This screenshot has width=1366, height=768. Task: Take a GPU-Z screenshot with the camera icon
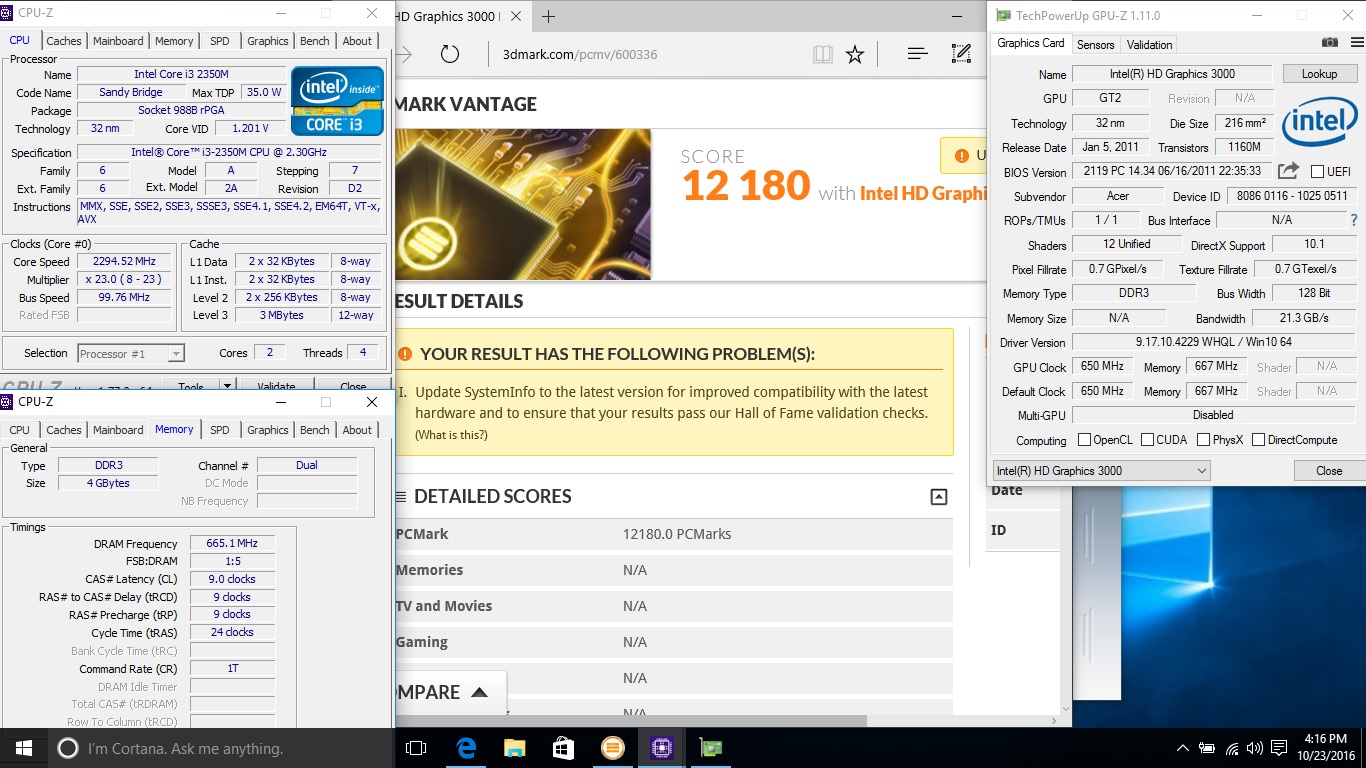pos(1329,43)
